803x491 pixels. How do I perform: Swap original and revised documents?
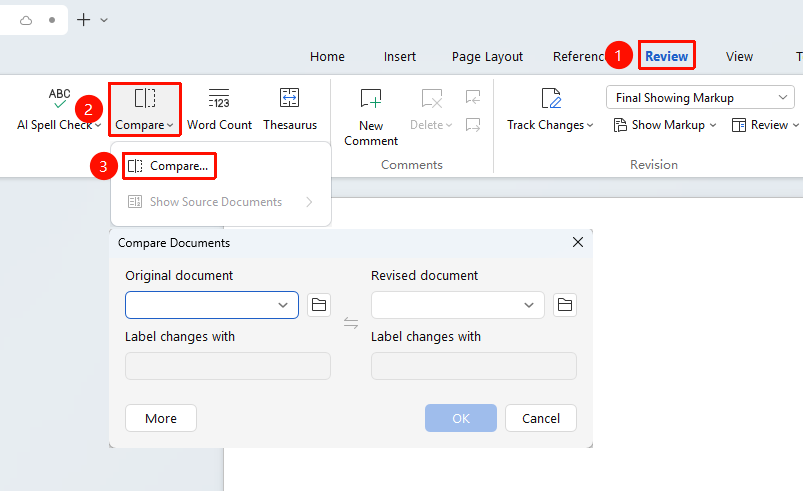[x=351, y=323]
